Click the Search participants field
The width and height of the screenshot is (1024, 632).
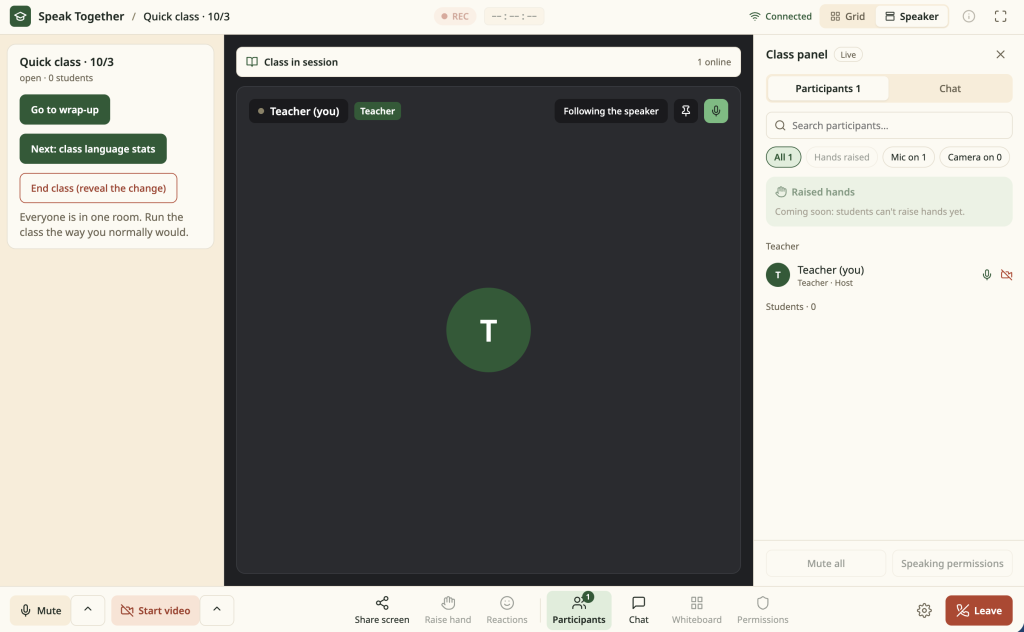pyautogui.click(x=889, y=125)
